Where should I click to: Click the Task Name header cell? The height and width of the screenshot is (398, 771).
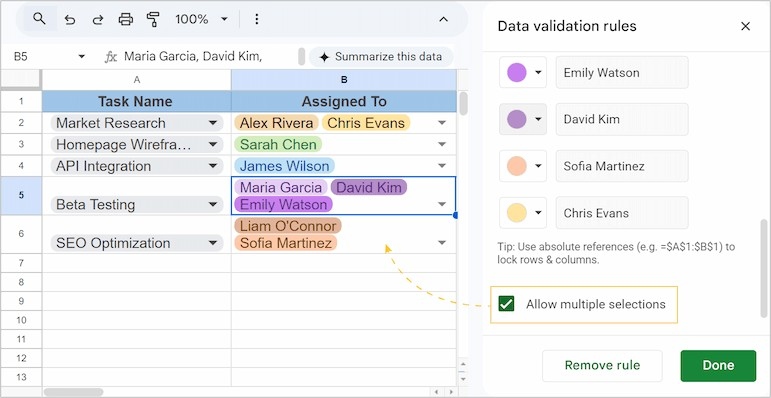tap(137, 101)
